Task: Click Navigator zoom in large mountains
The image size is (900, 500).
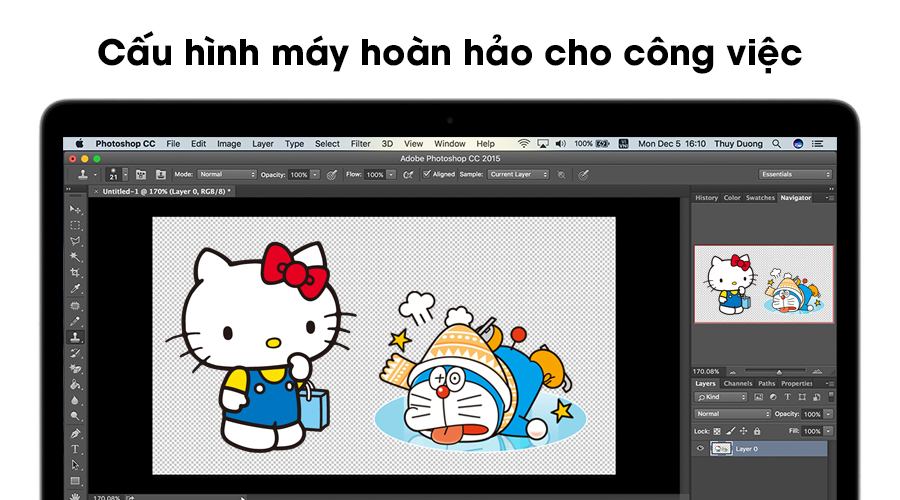Action: (x=817, y=372)
